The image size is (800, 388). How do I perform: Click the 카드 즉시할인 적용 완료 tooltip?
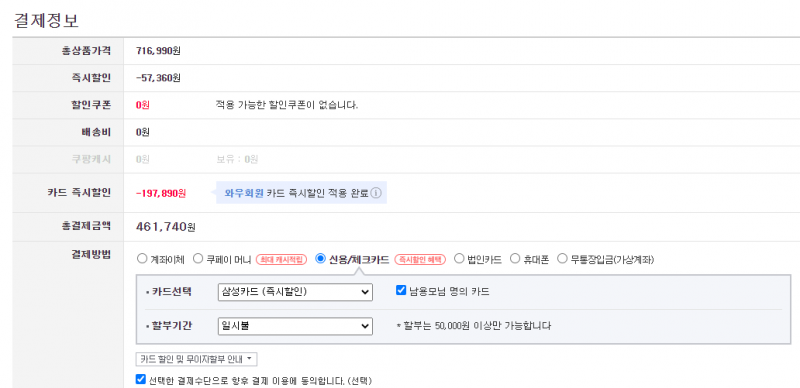tap(301, 193)
